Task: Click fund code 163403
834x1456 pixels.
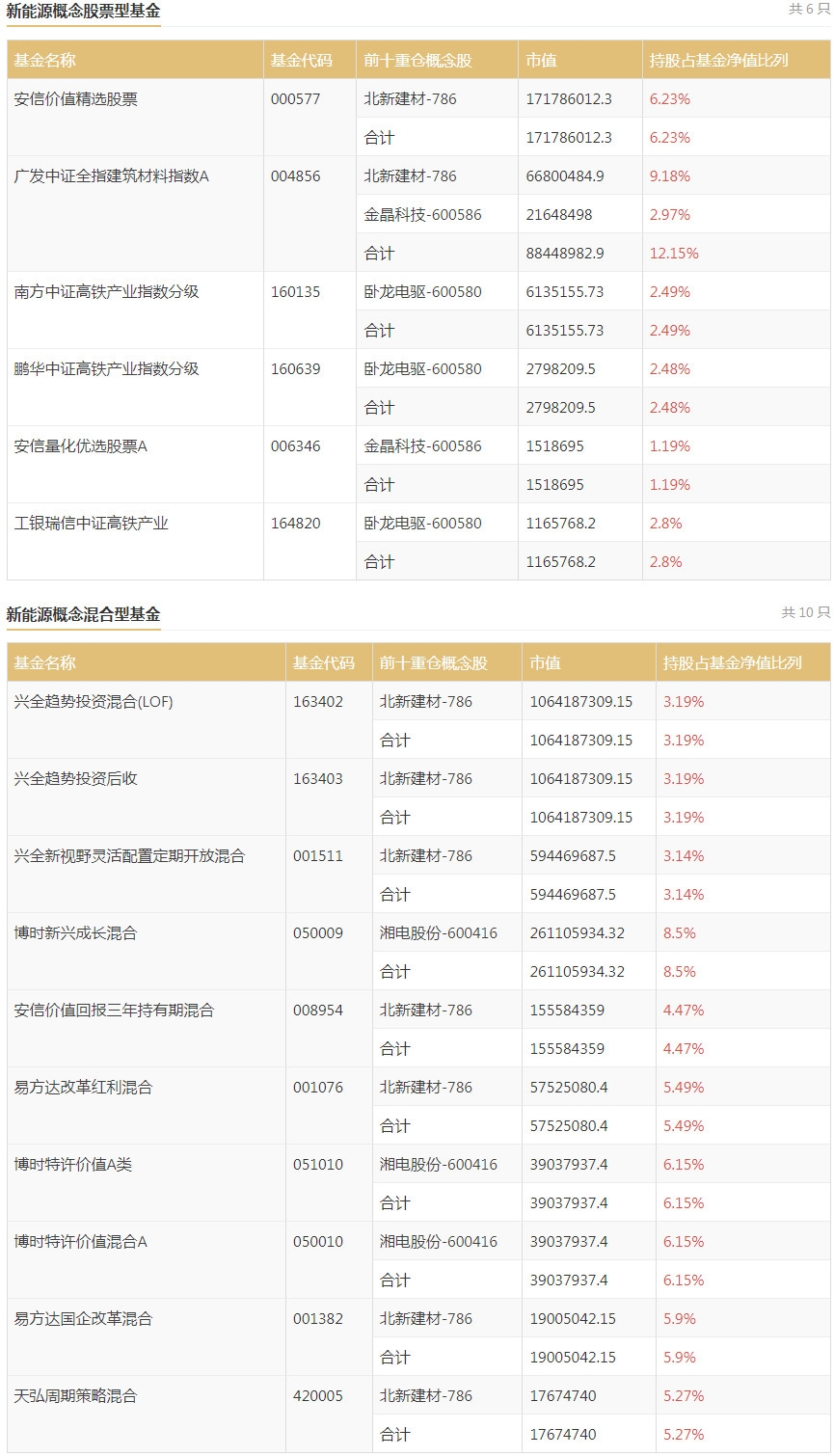Action: 318,778
